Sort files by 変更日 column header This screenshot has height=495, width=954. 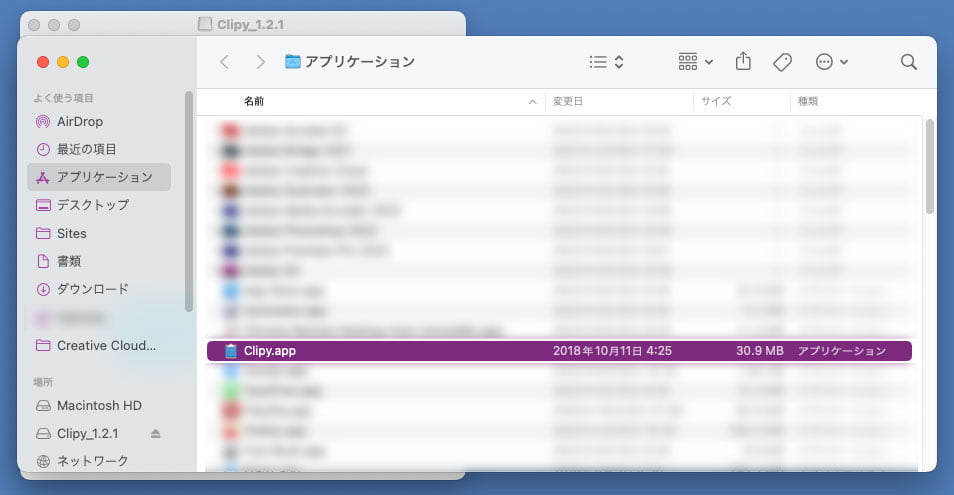(568, 101)
